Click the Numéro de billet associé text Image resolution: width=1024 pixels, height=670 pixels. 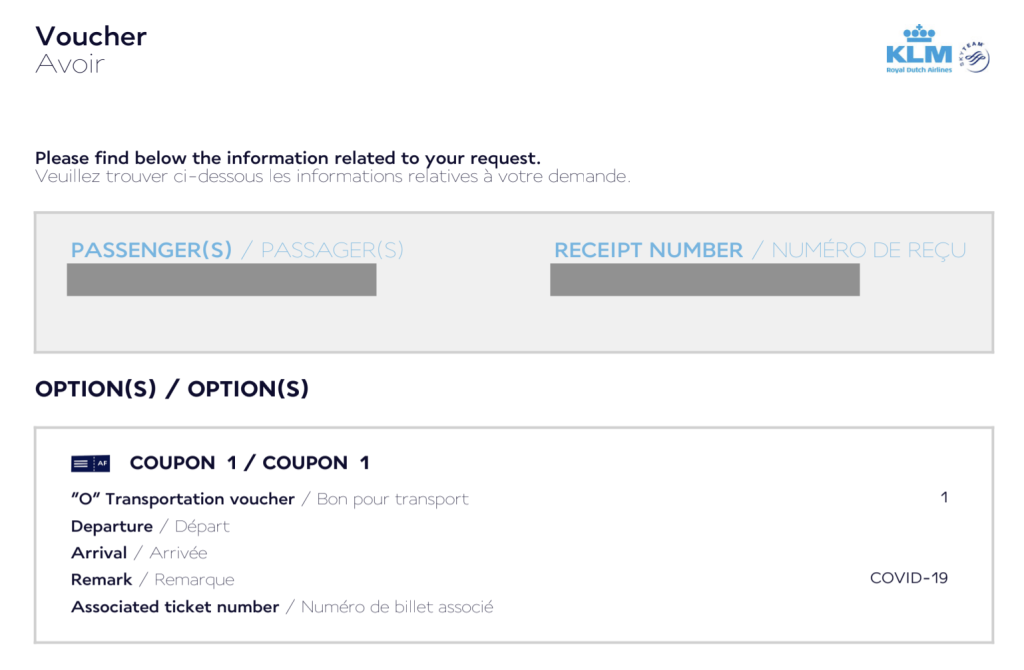click(397, 607)
